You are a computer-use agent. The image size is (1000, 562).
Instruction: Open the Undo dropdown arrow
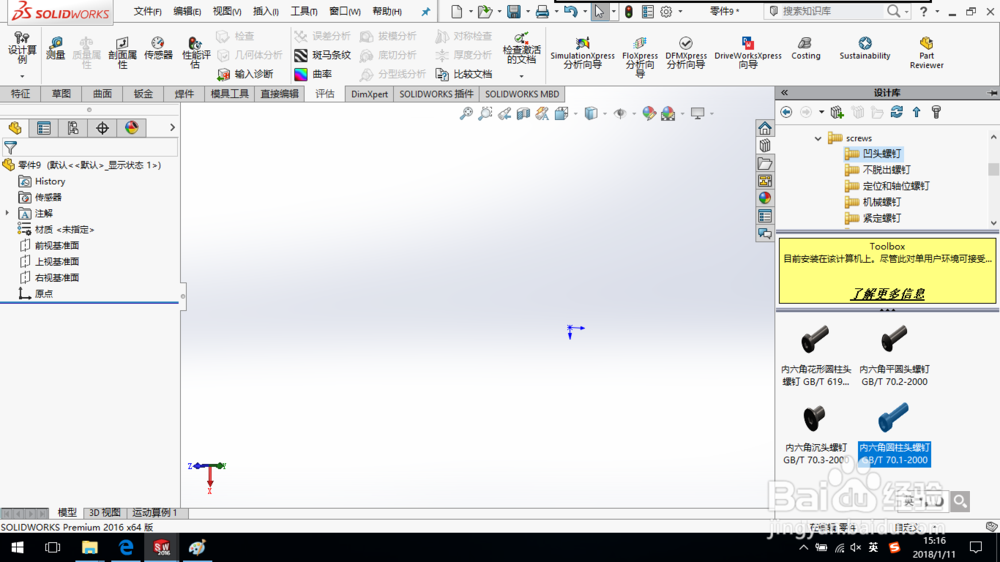(584, 11)
